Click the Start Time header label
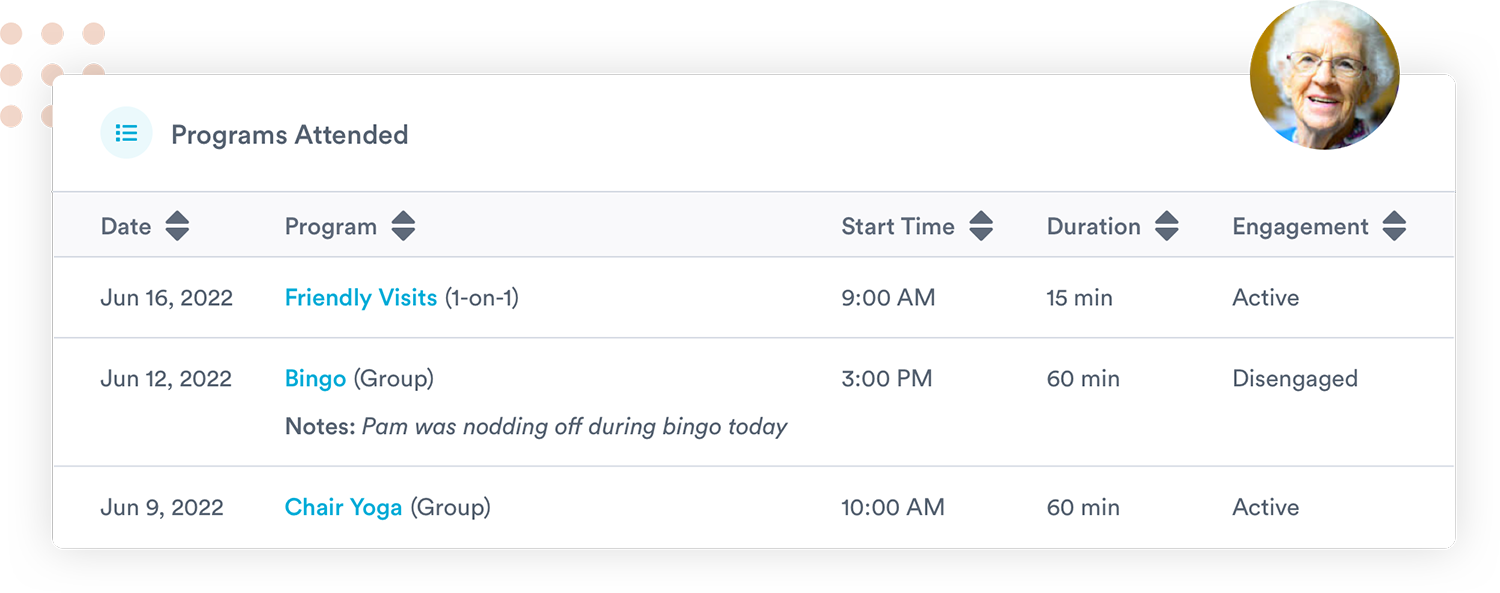The height and width of the screenshot is (593, 1500). pyautogui.click(x=897, y=227)
